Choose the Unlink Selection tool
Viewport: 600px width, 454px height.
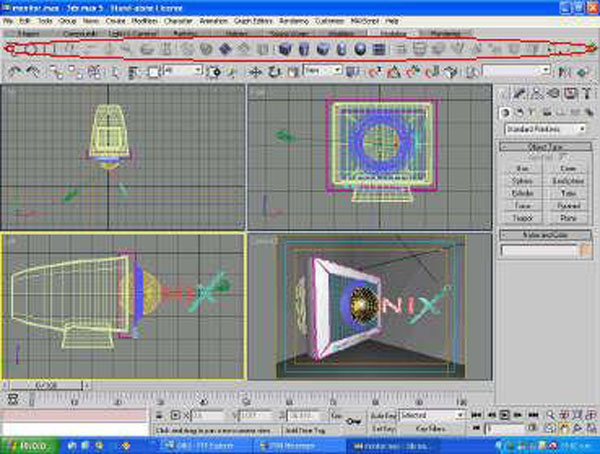pyautogui.click(x=75, y=72)
